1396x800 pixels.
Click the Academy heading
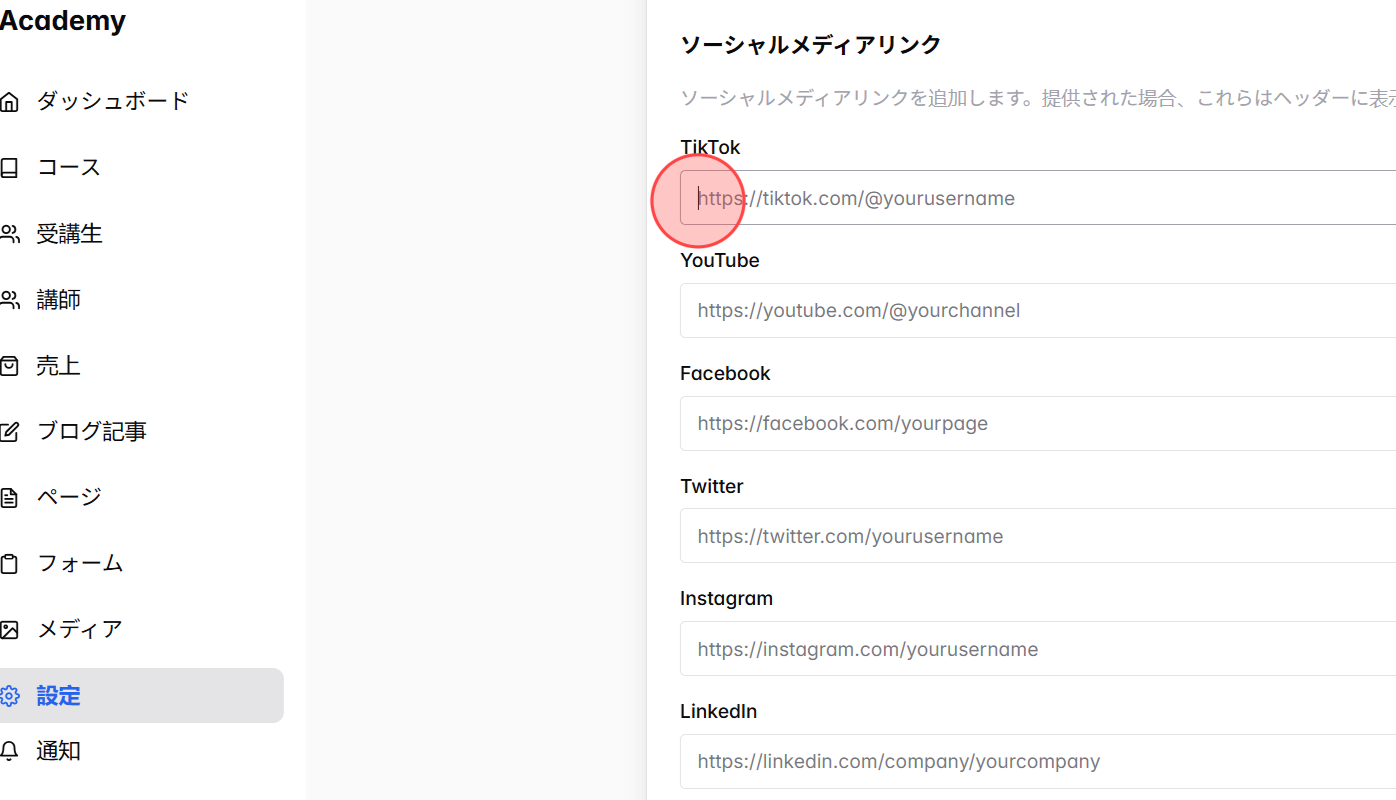pyautogui.click(x=63, y=20)
